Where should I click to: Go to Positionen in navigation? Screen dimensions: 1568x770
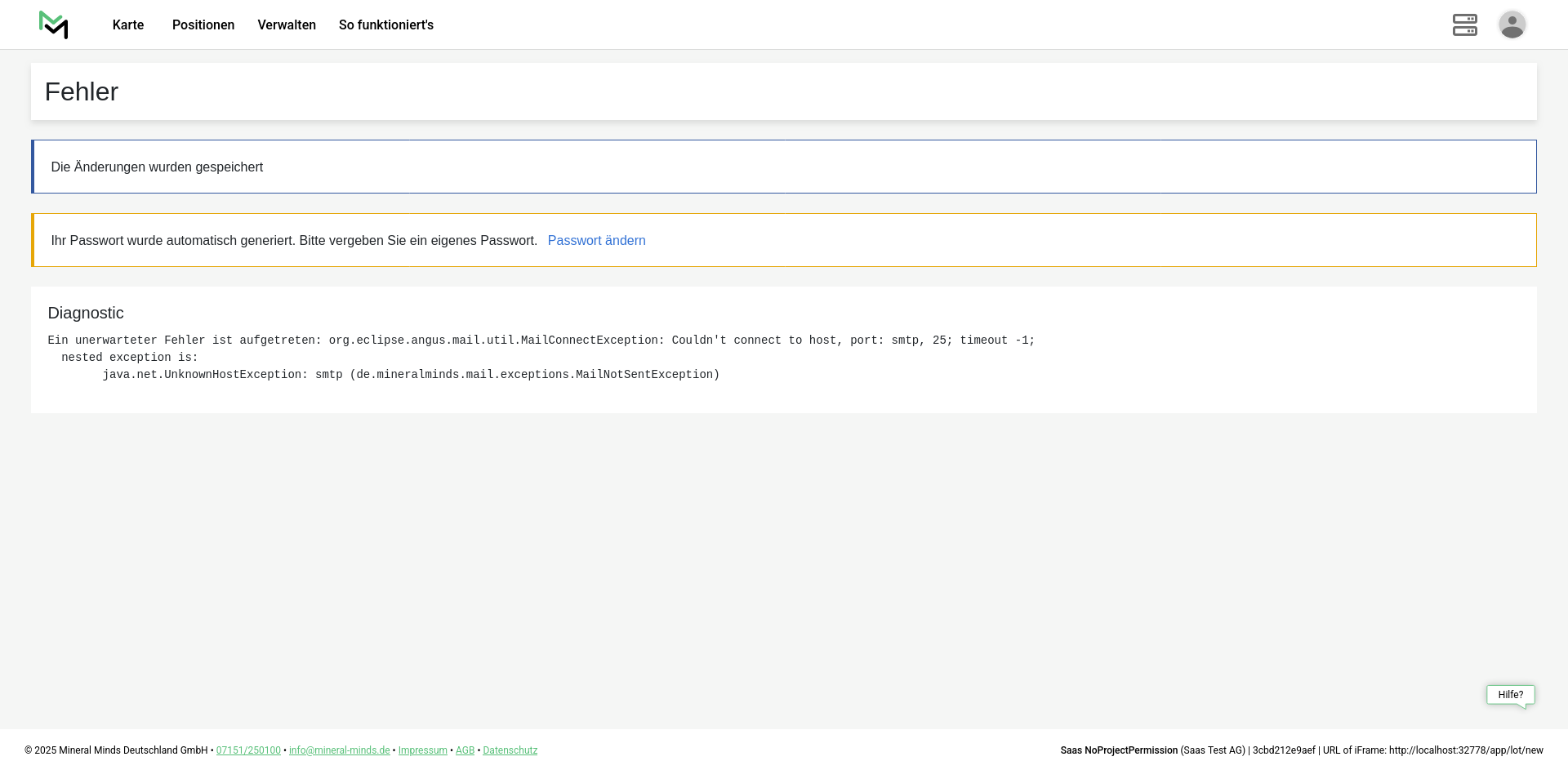[x=203, y=25]
